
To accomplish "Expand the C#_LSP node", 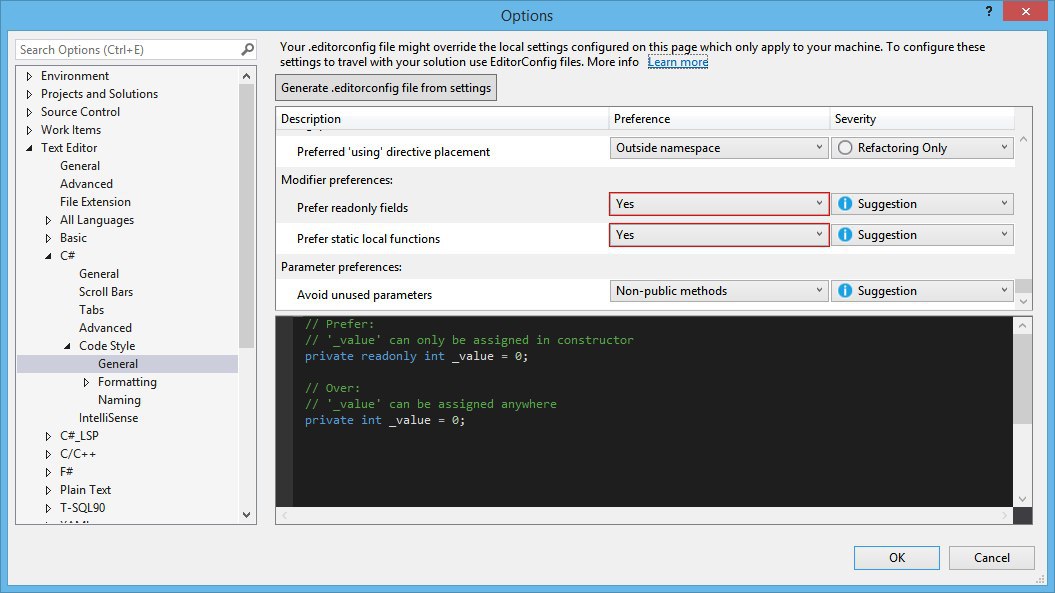I will tap(48, 436).
